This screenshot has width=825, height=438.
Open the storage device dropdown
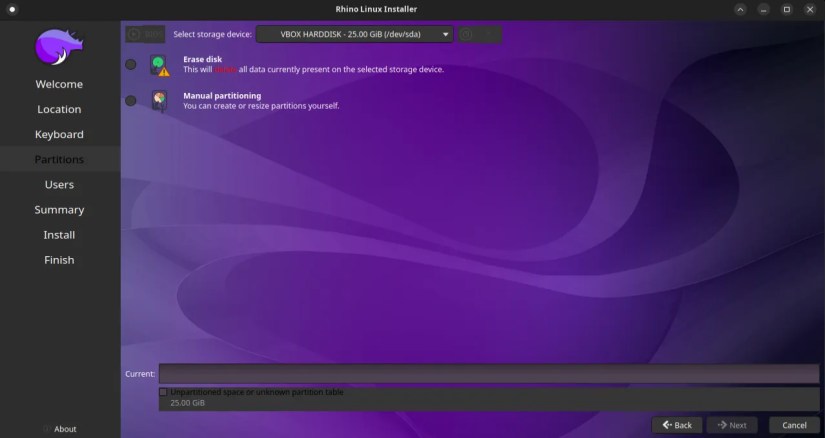point(354,34)
